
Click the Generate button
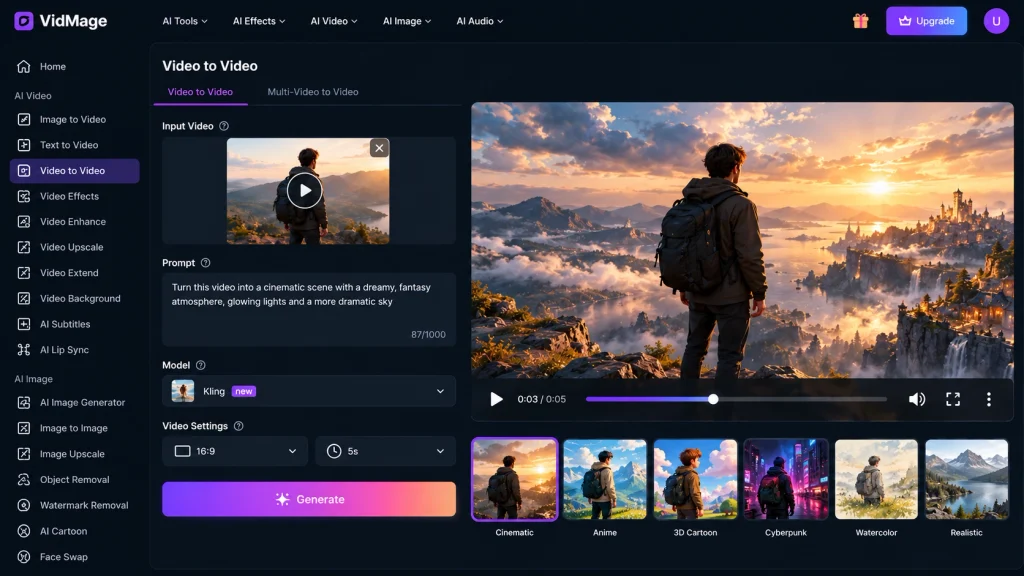309,499
